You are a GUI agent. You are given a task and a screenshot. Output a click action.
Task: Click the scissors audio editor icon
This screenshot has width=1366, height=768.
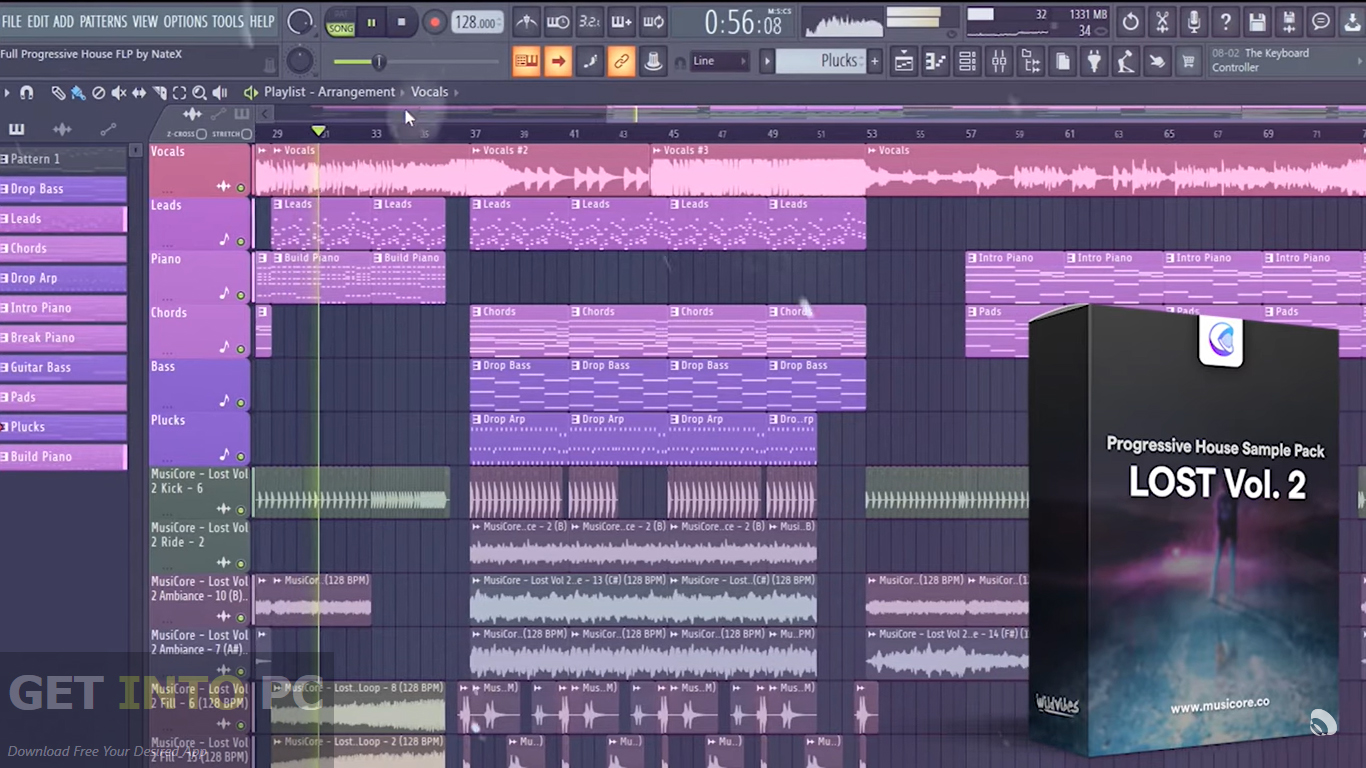click(1162, 21)
